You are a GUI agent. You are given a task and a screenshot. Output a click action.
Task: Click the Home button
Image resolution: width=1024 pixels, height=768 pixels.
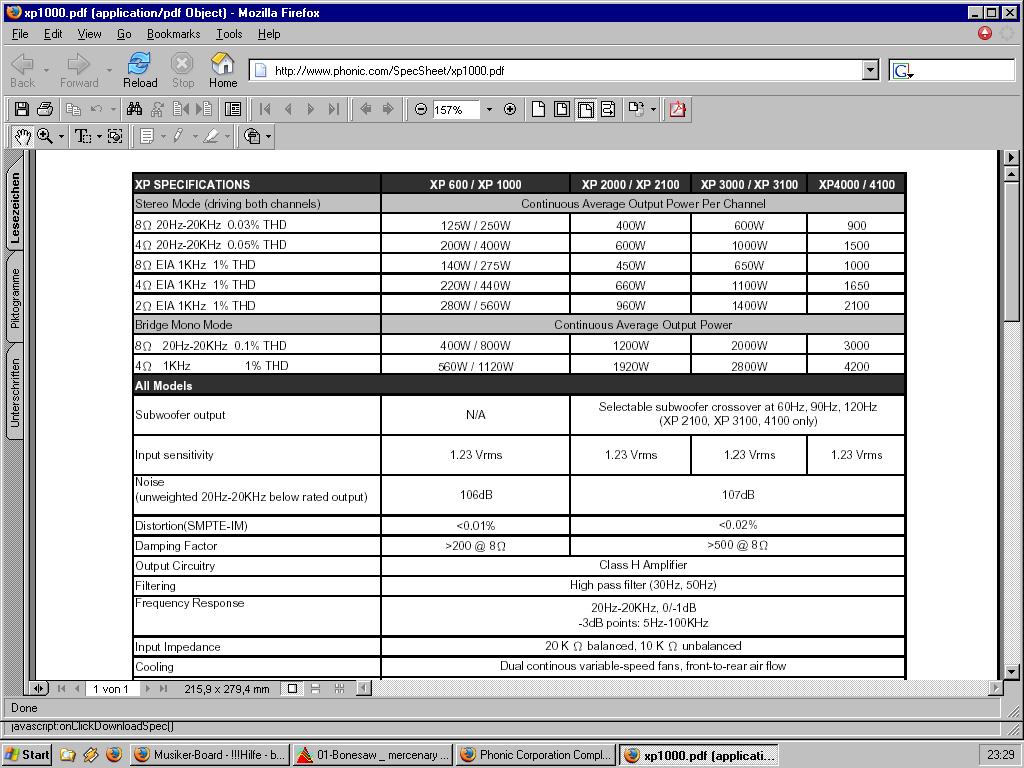pyautogui.click(x=223, y=71)
